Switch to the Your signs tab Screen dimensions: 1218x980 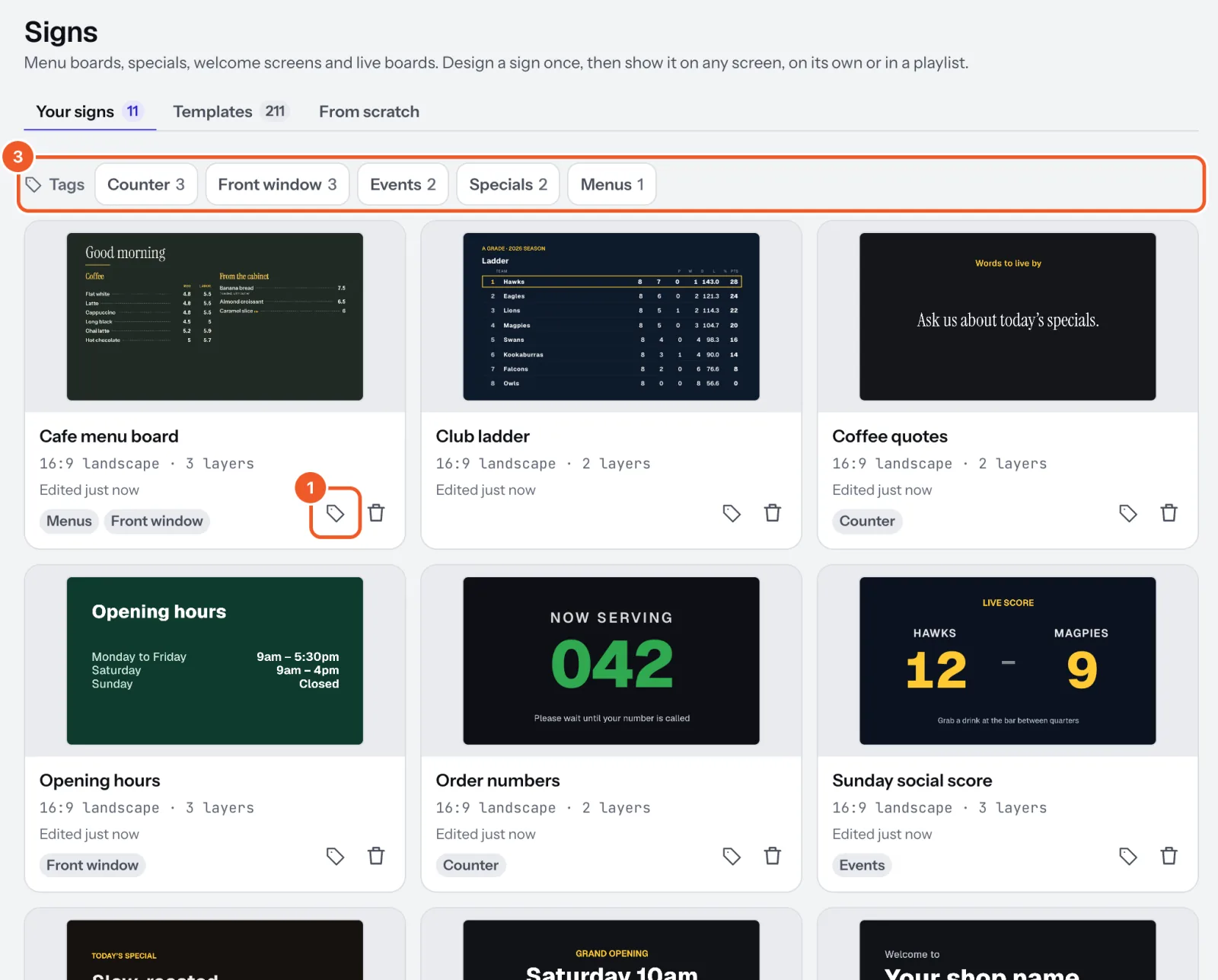(x=90, y=112)
